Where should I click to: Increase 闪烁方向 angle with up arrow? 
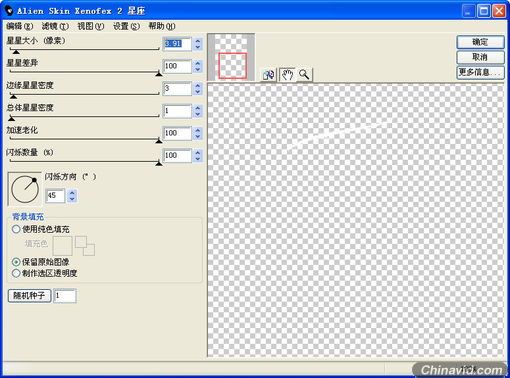(72, 192)
